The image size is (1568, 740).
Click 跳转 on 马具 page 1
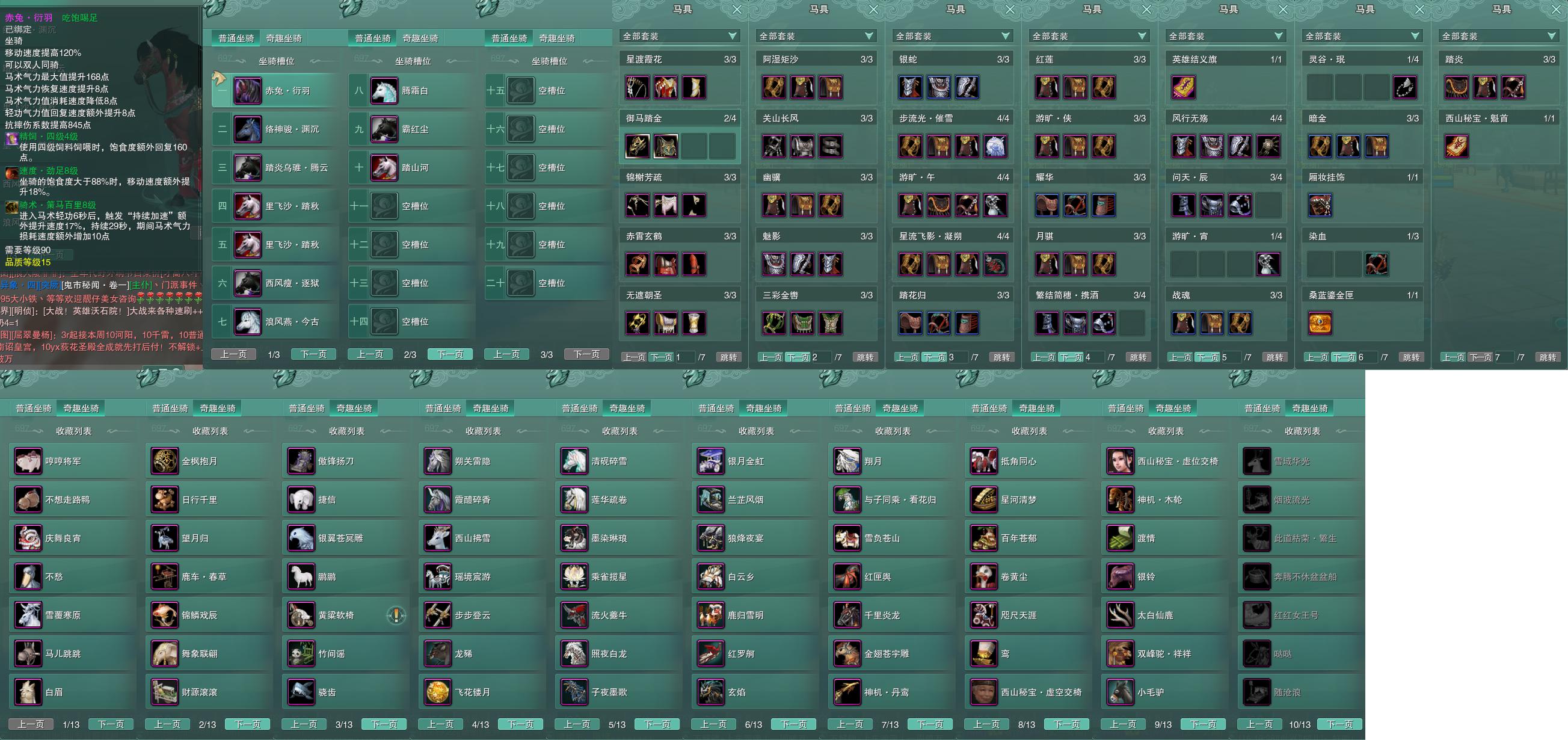coord(728,357)
